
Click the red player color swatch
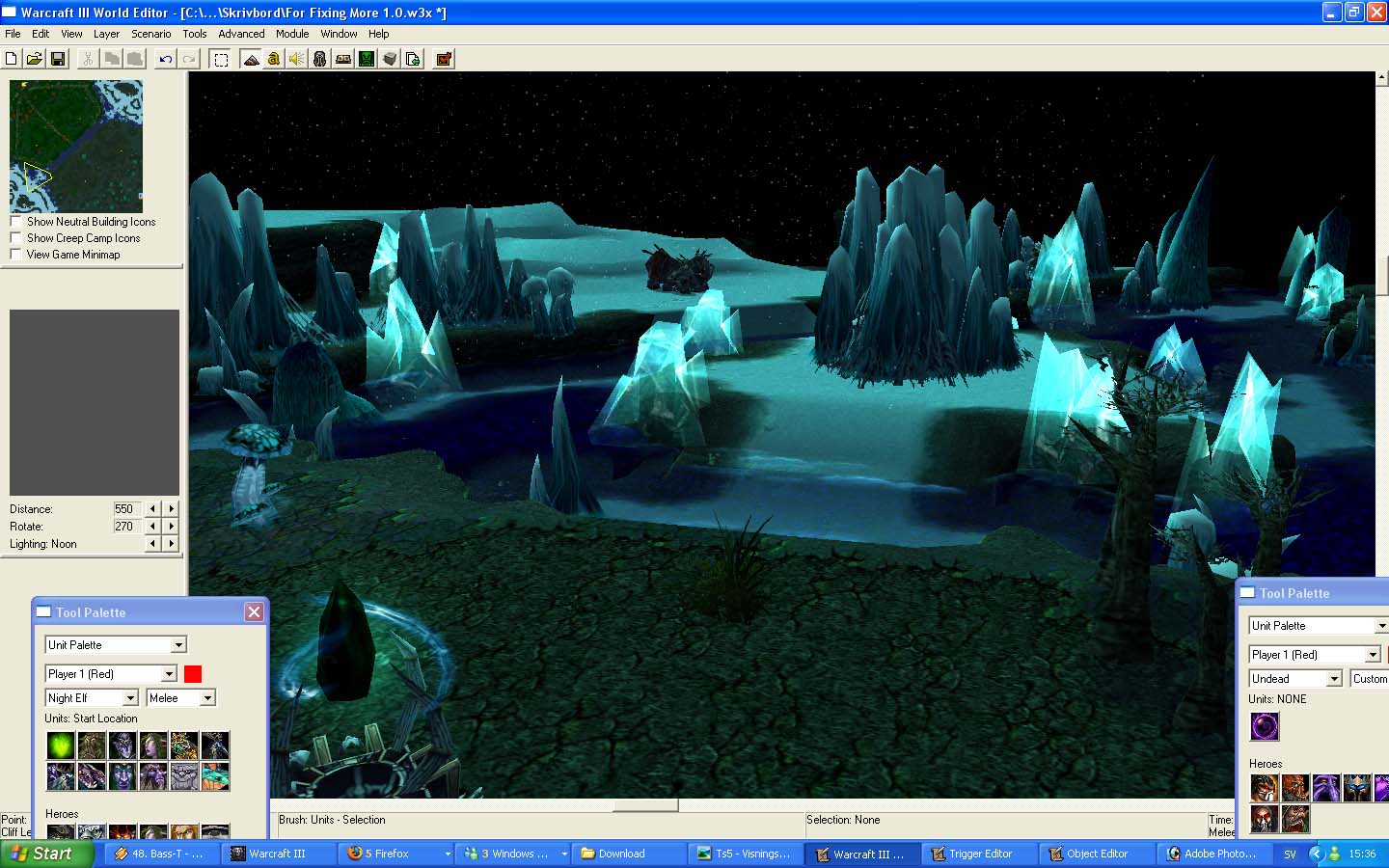[193, 673]
